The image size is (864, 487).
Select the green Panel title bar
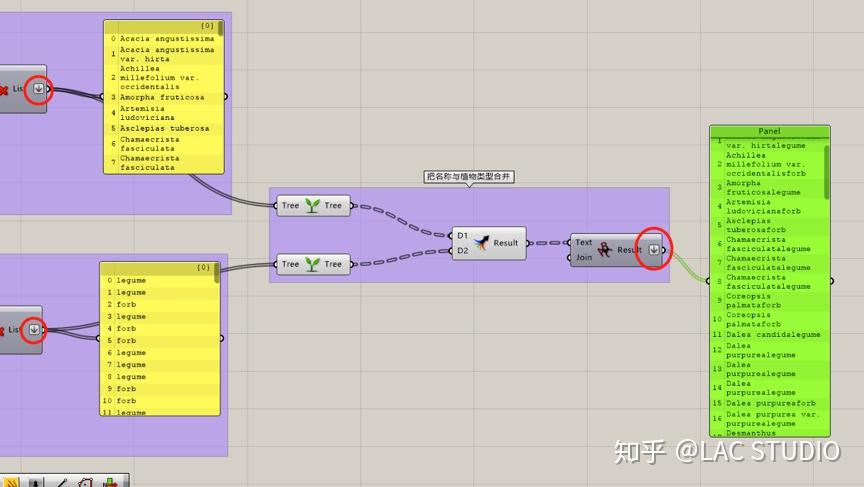coord(770,131)
